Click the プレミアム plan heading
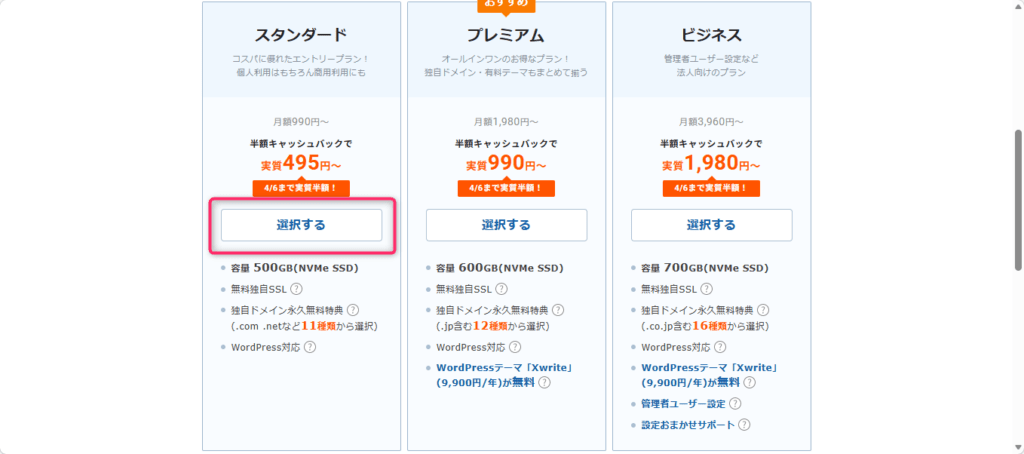This screenshot has height=454, width=1024. click(506, 34)
